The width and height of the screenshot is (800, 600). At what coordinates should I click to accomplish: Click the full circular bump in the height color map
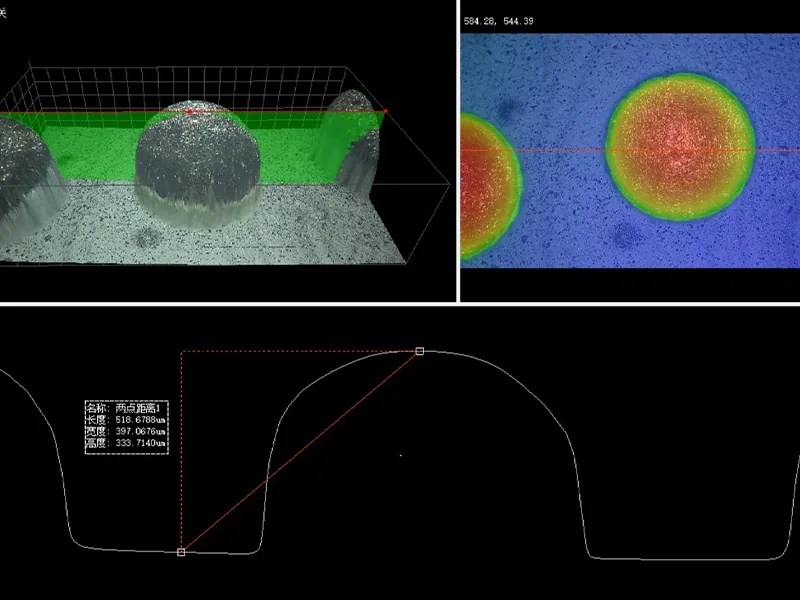pyautogui.click(x=681, y=147)
